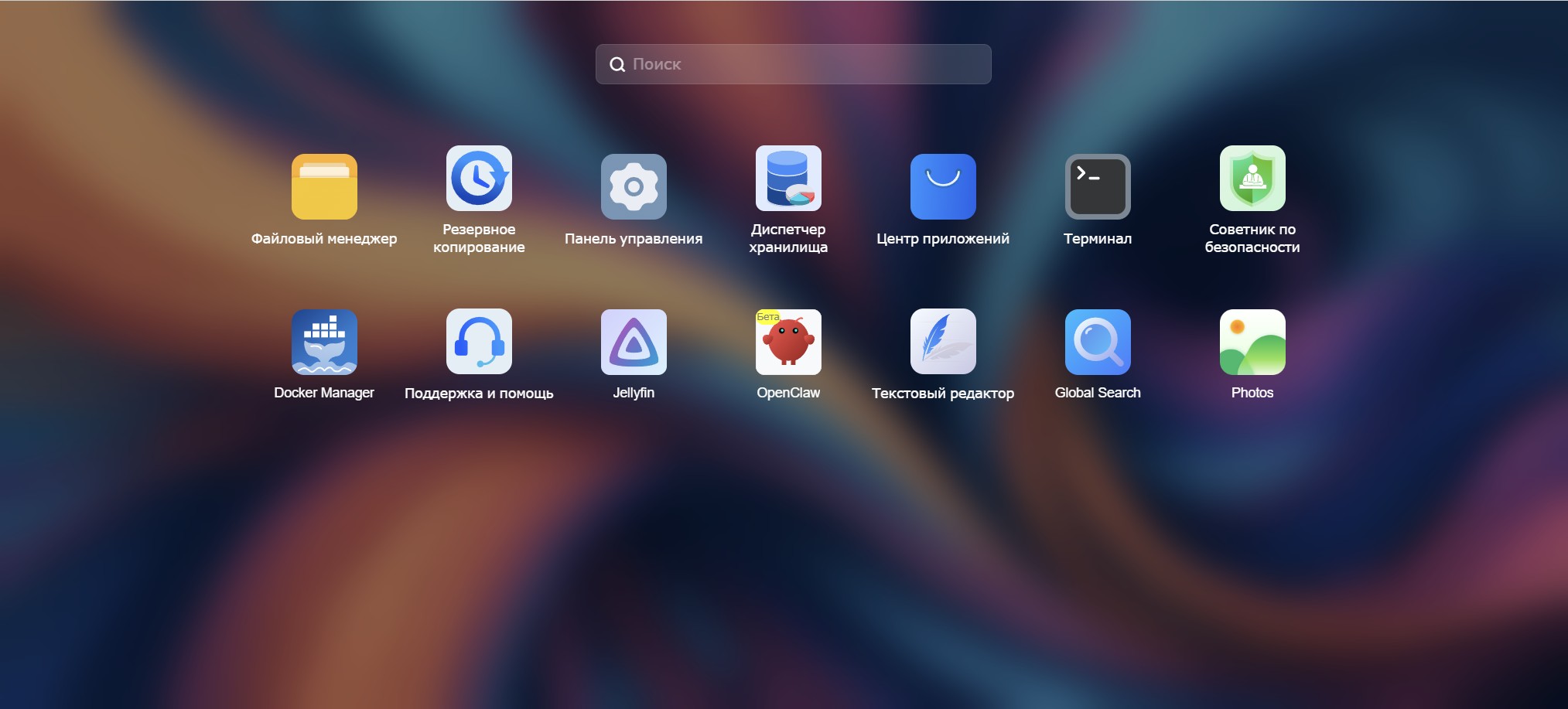Launch the Photos app
The image size is (1568, 709).
pos(1252,342)
